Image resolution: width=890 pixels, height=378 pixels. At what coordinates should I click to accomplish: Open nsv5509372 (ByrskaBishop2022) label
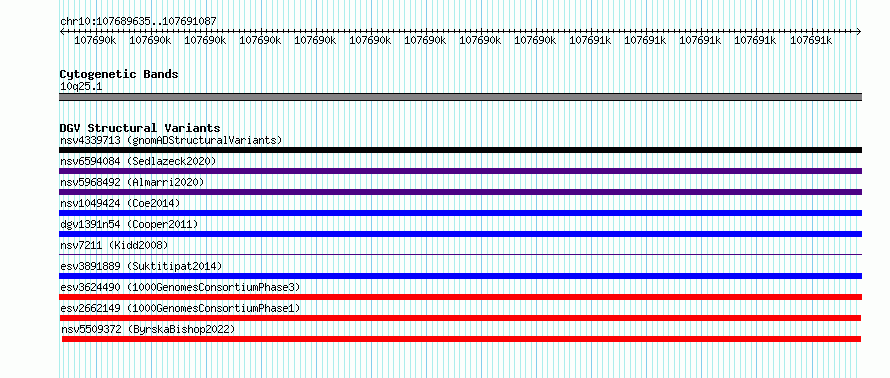point(148,329)
